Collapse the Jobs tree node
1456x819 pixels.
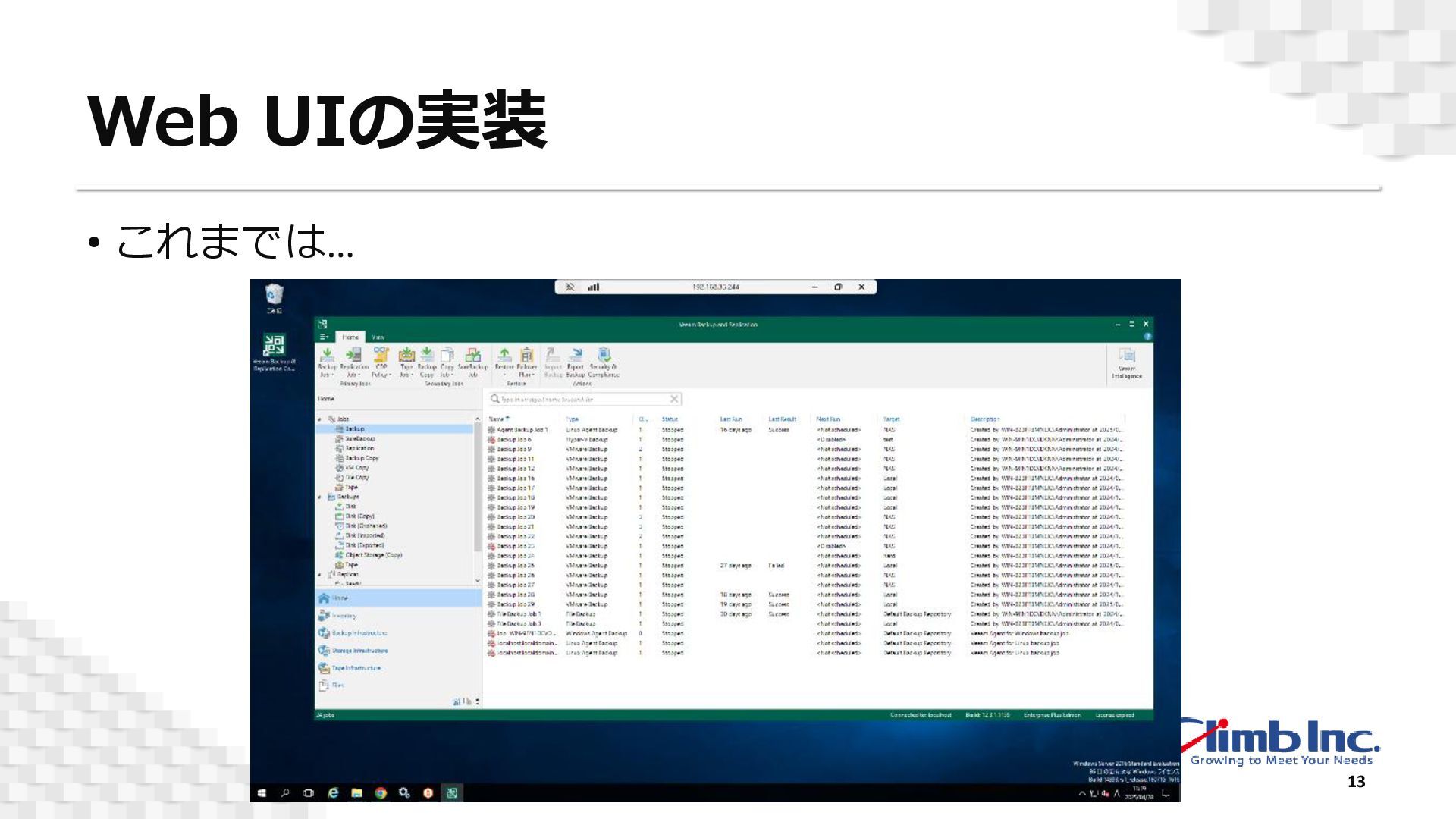coord(320,419)
